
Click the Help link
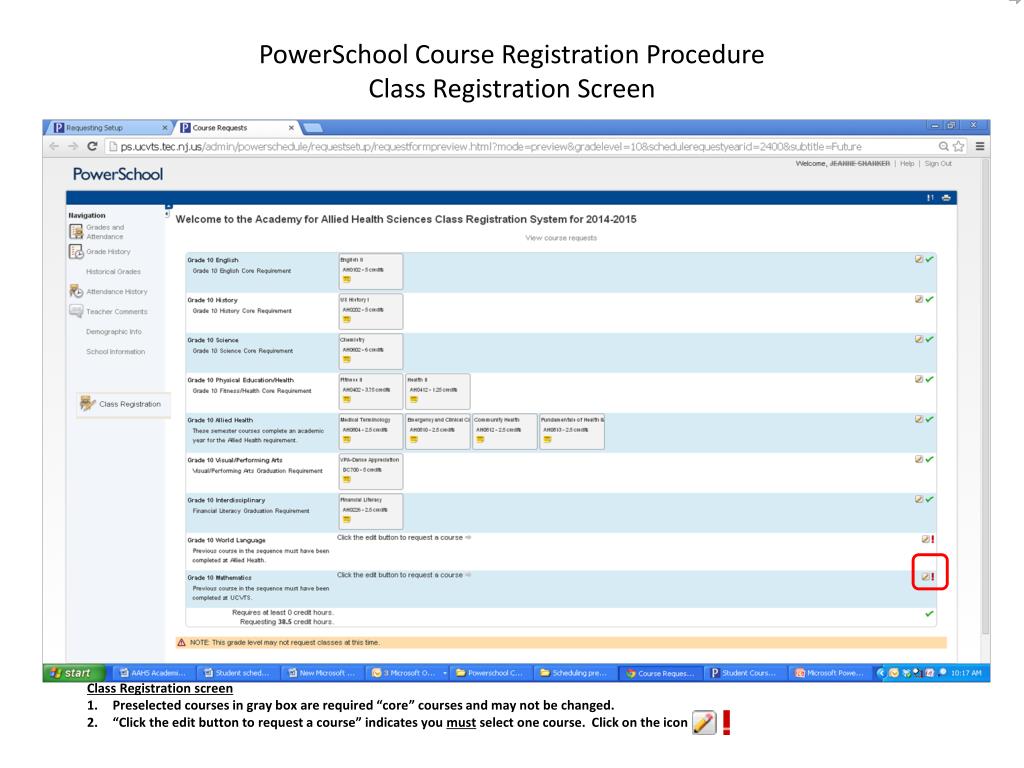pos(907,163)
